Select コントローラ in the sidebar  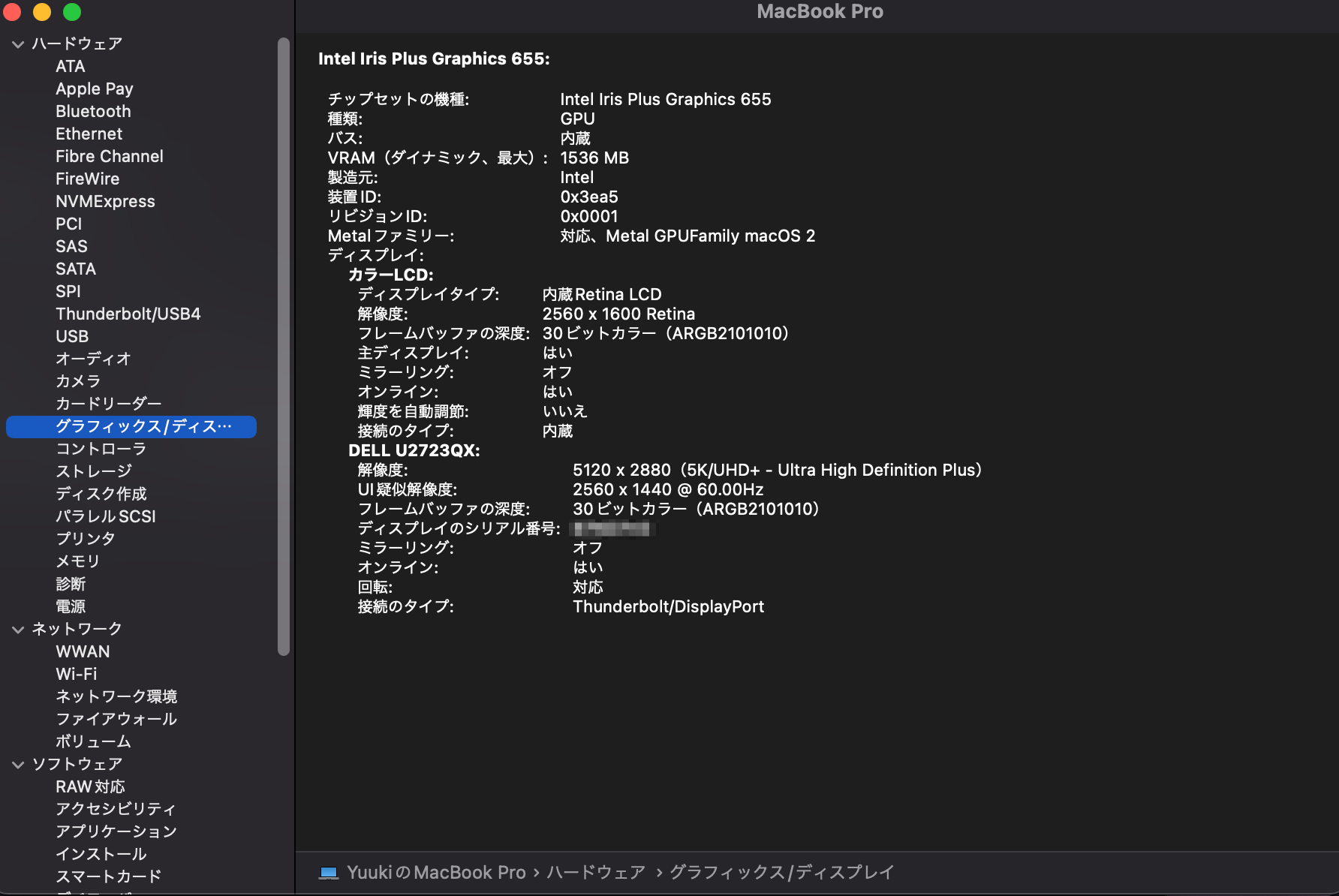click(x=101, y=450)
